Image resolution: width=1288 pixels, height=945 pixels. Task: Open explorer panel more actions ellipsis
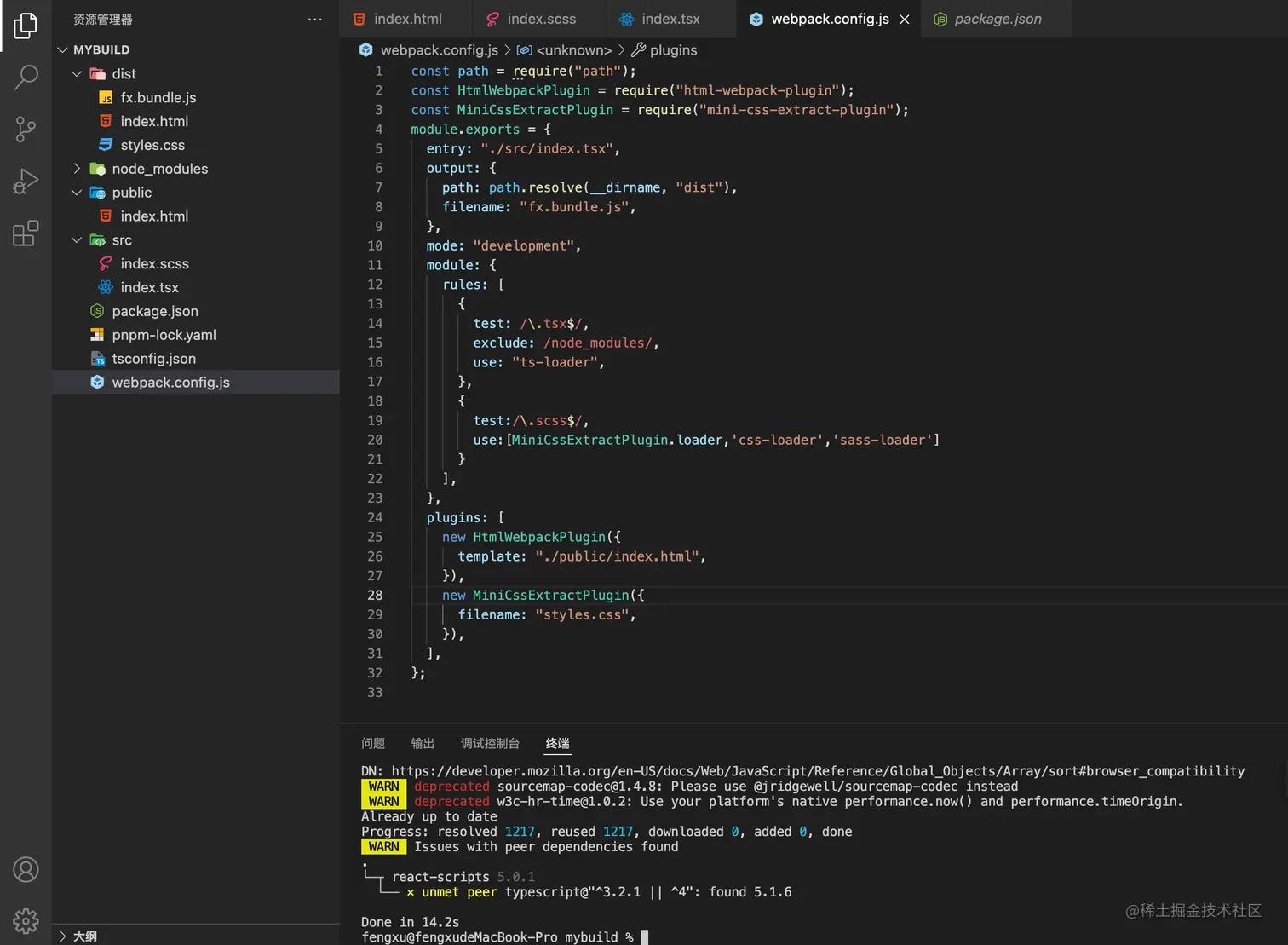pos(315,19)
